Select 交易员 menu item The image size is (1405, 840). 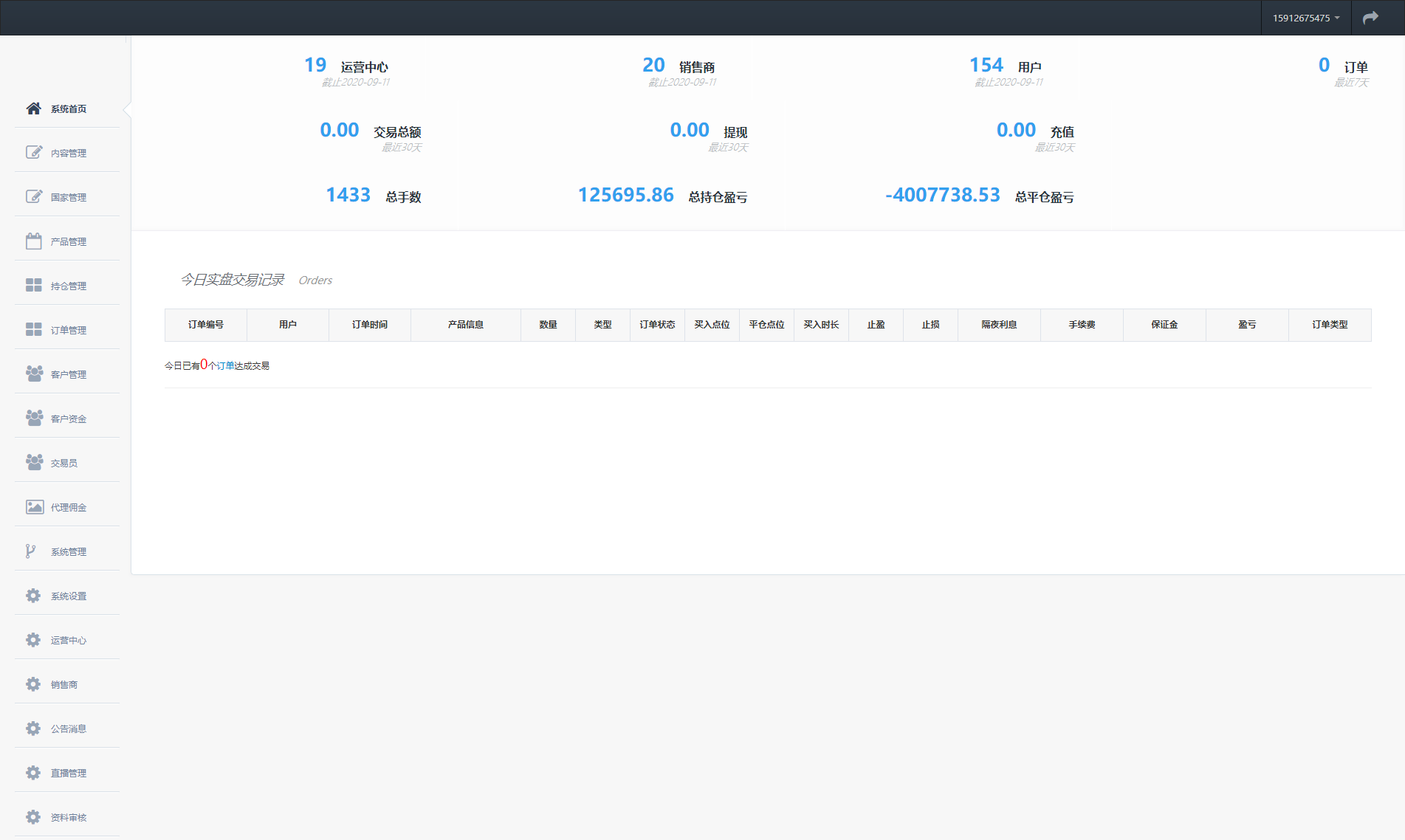coord(64,464)
